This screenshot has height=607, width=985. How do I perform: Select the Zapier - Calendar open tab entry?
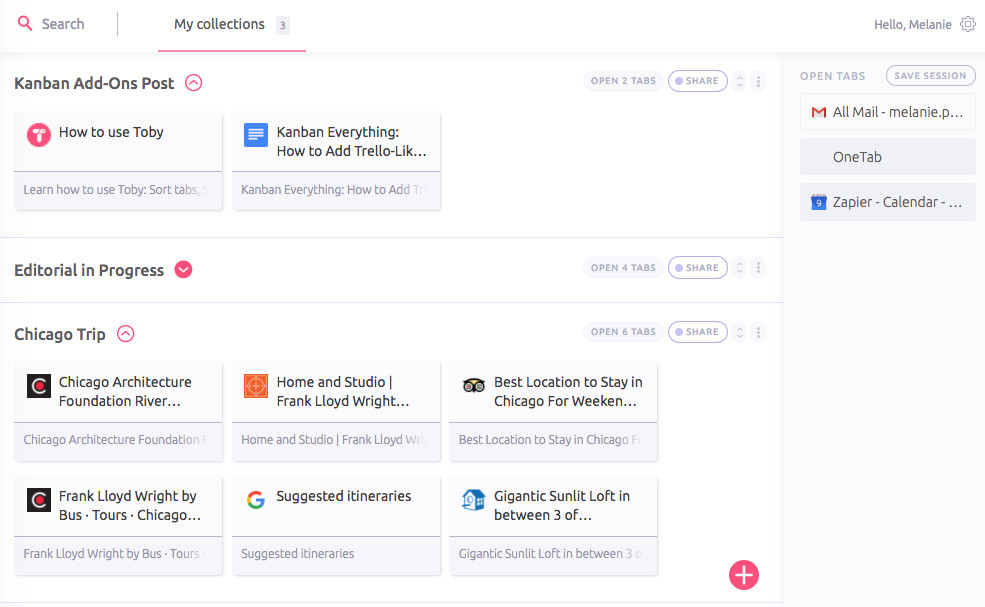click(888, 202)
